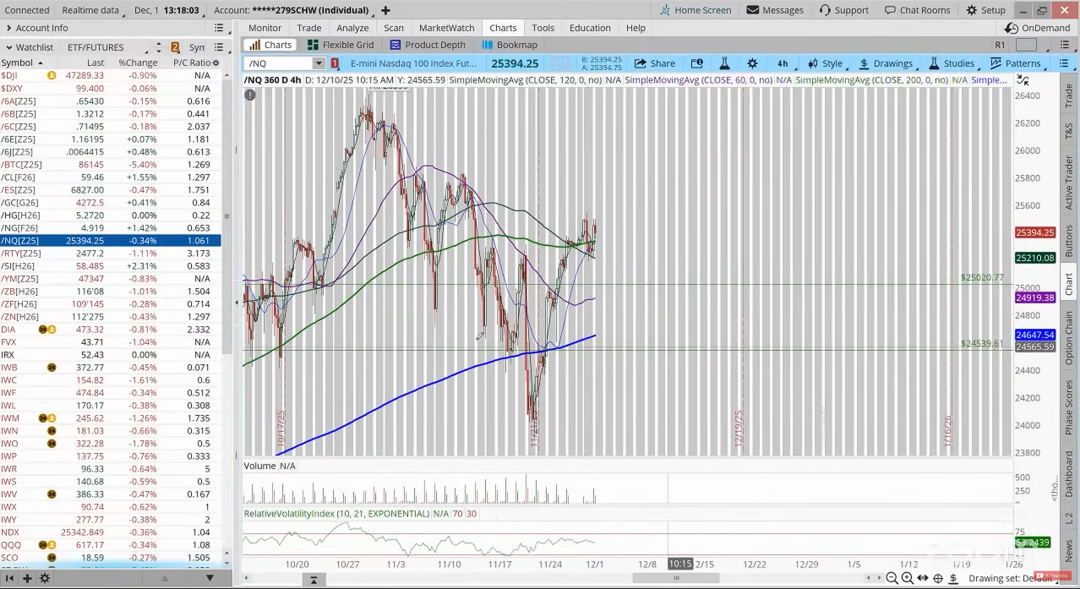The image size is (1080, 589).
Task: Open the Help tab
Action: (636, 28)
